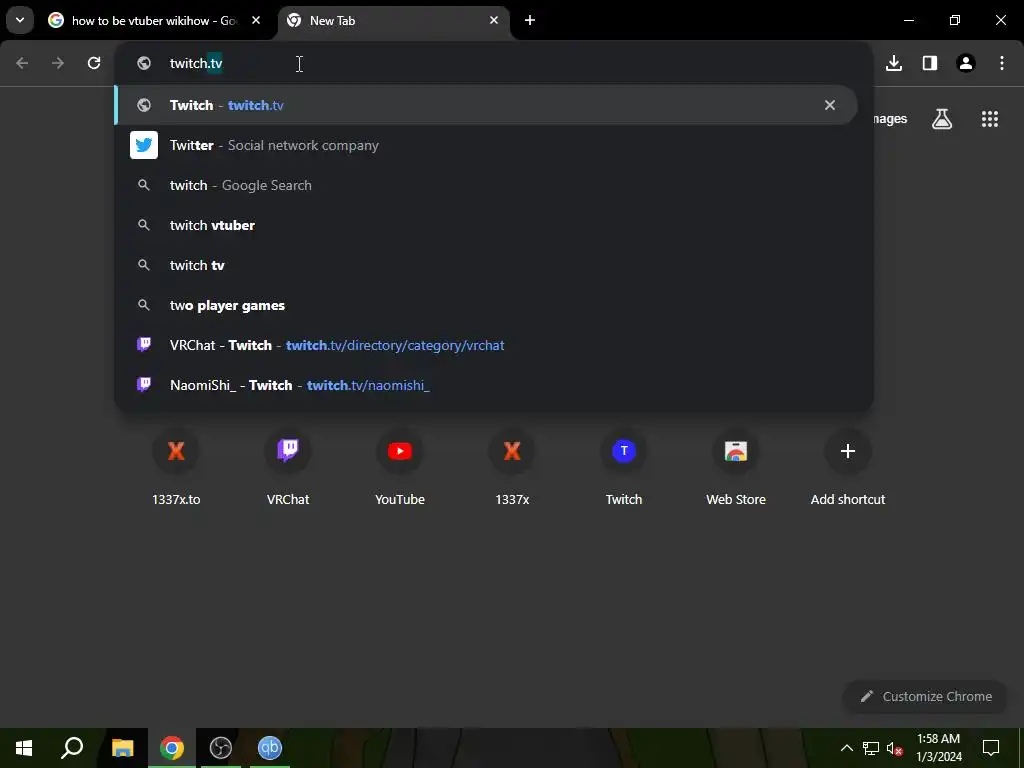Open the Search Labs flask icon
The width and height of the screenshot is (1024, 768).
click(942, 119)
